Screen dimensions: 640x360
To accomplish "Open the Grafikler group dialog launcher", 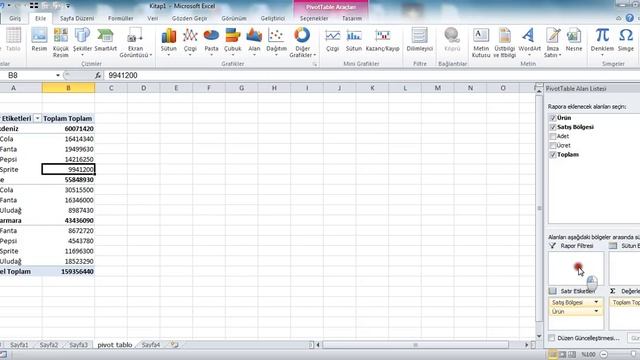I will (315, 64).
